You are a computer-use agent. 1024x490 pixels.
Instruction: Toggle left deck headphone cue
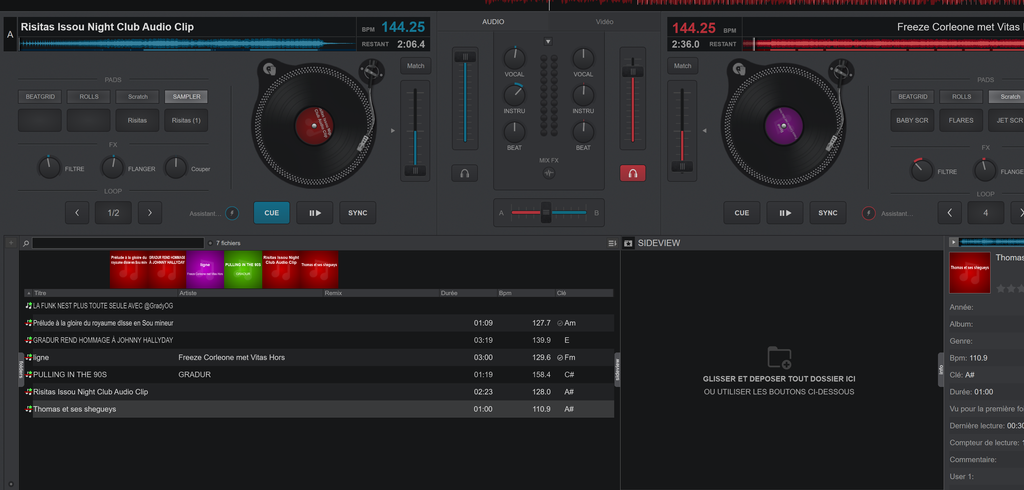click(x=464, y=173)
